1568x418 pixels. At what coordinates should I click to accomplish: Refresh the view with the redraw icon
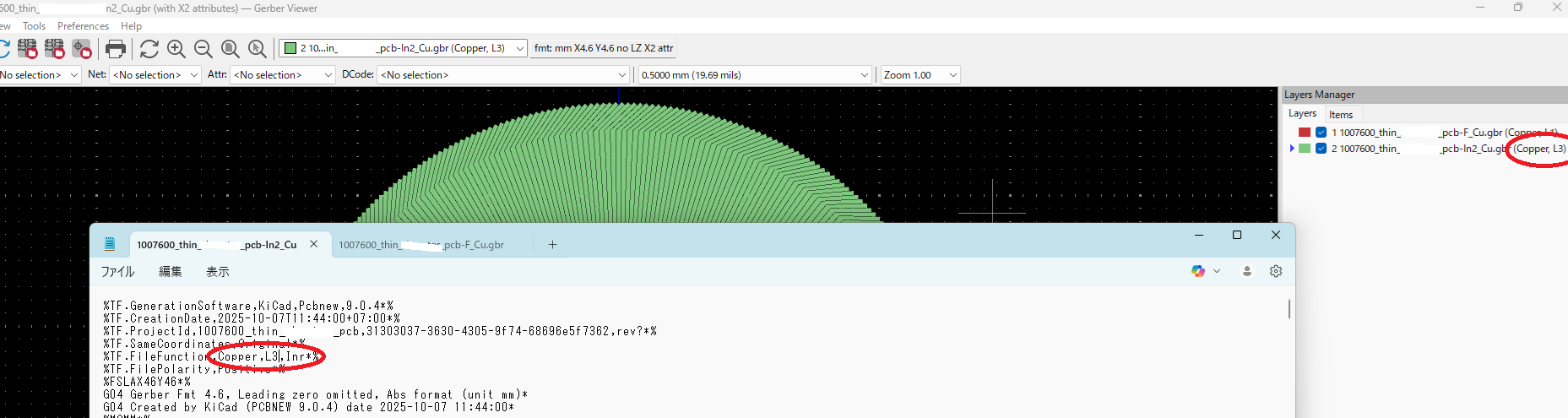point(149,49)
